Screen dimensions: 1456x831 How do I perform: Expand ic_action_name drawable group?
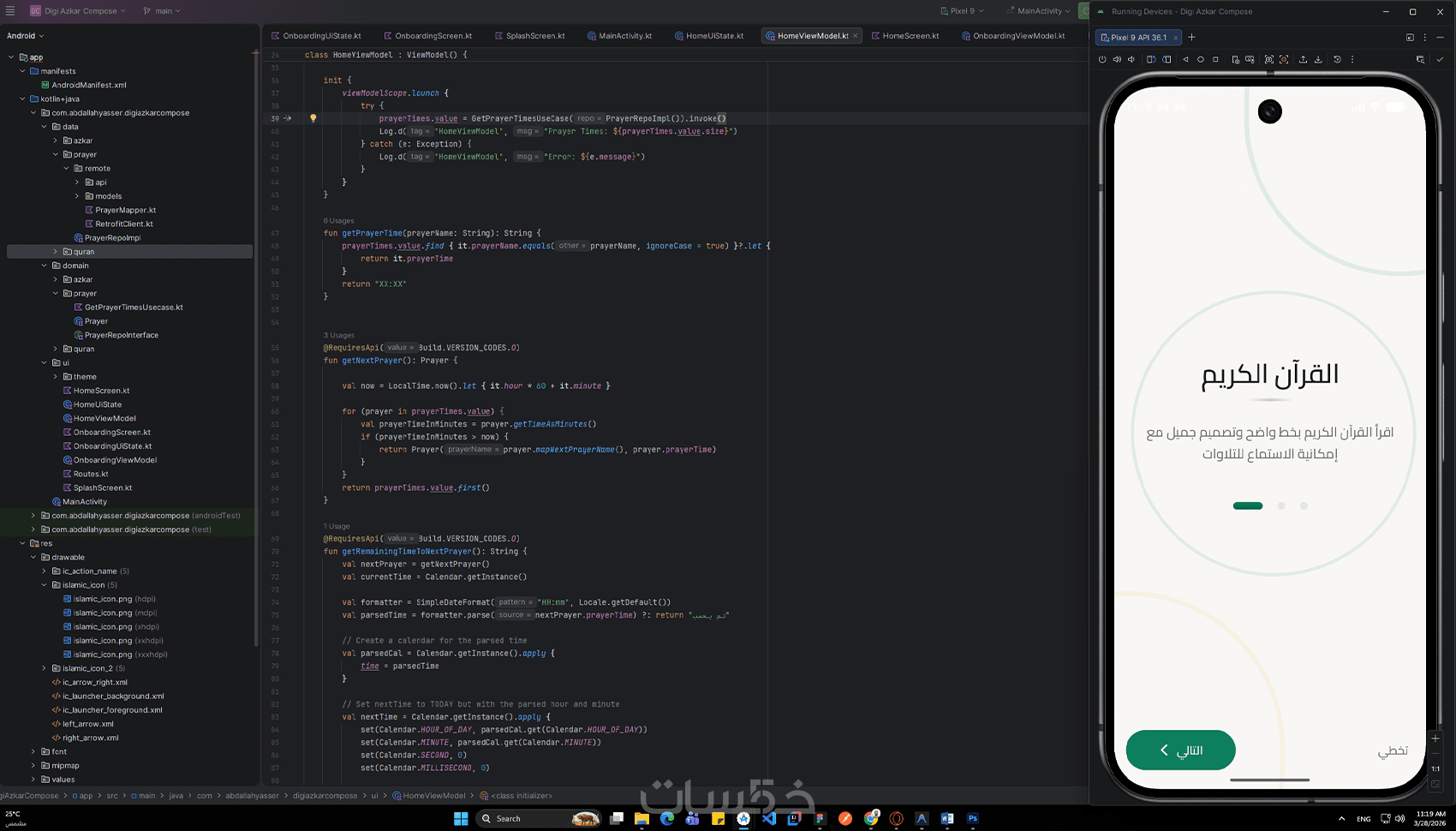[45, 571]
